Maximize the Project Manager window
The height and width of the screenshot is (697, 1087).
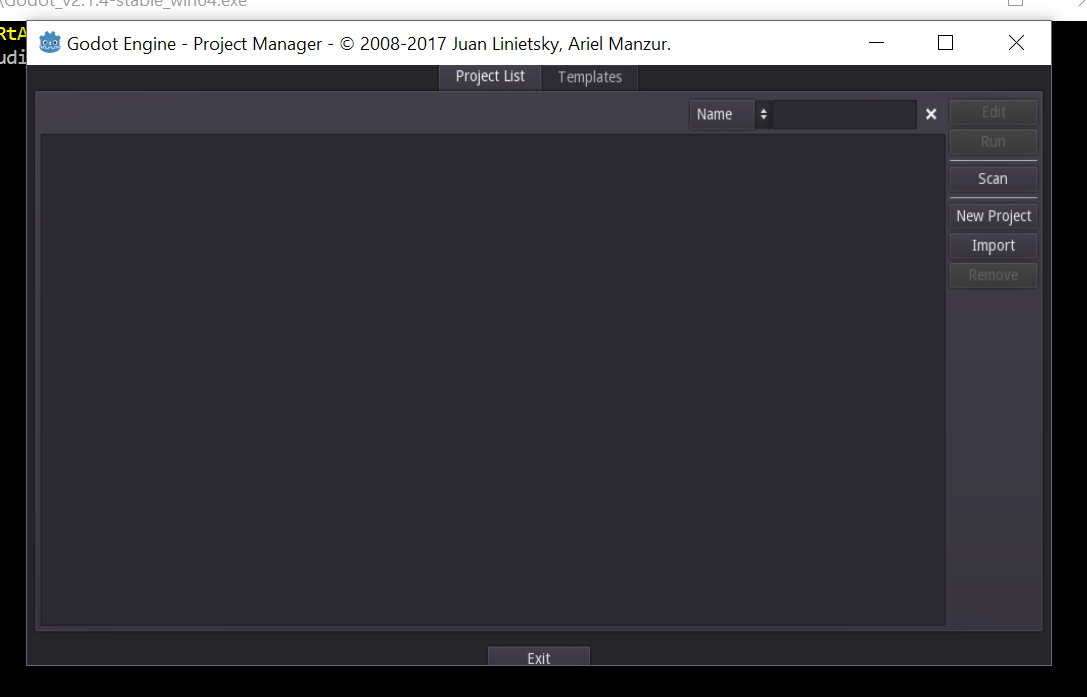(945, 43)
